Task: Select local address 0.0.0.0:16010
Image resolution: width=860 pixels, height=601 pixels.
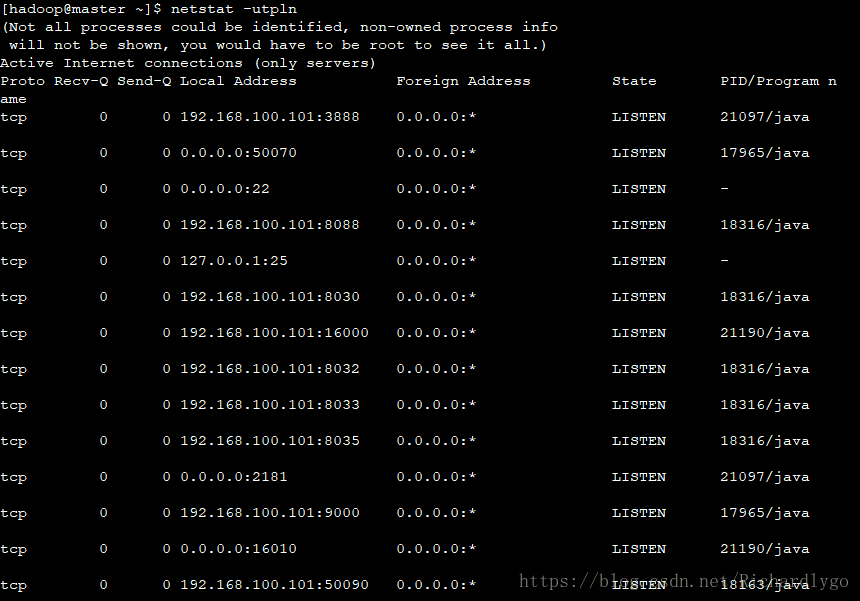Action: pyautogui.click(x=239, y=549)
